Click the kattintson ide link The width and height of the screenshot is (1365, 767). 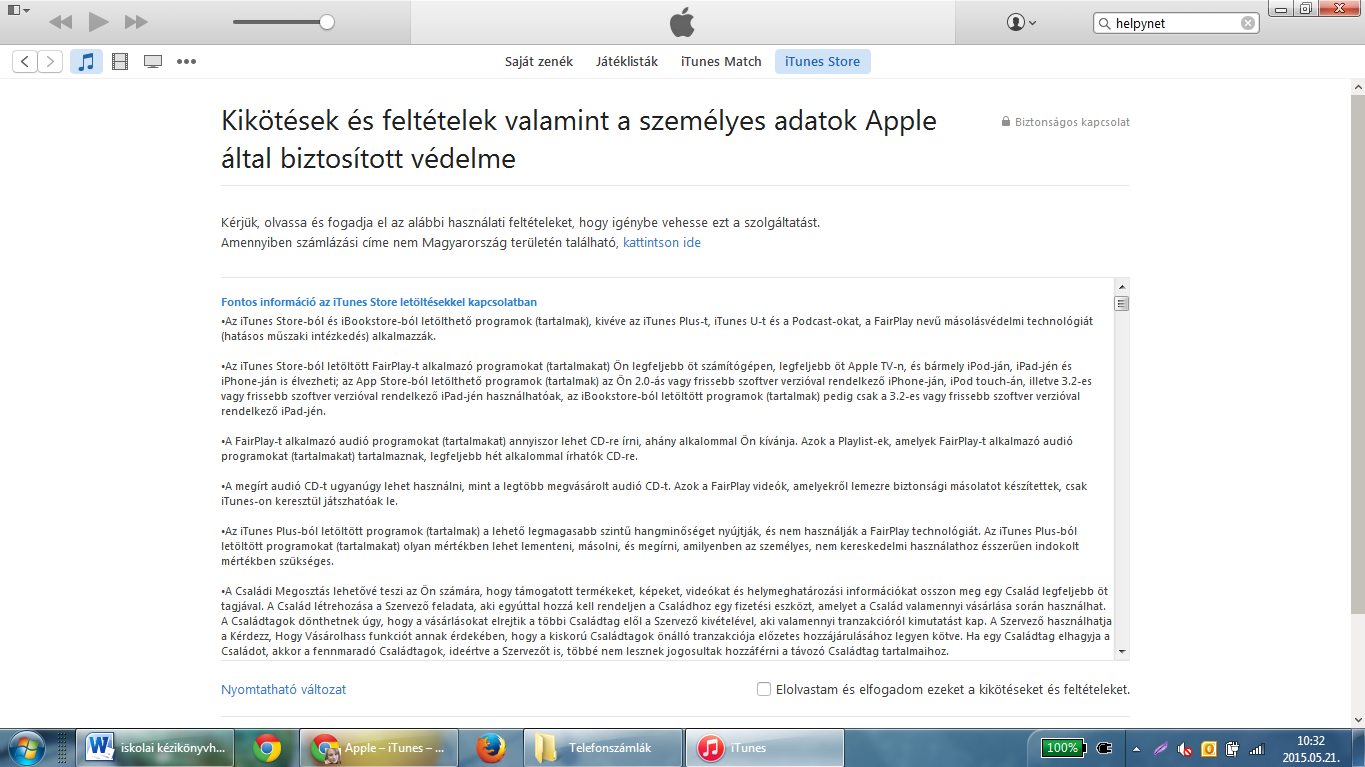tap(662, 243)
